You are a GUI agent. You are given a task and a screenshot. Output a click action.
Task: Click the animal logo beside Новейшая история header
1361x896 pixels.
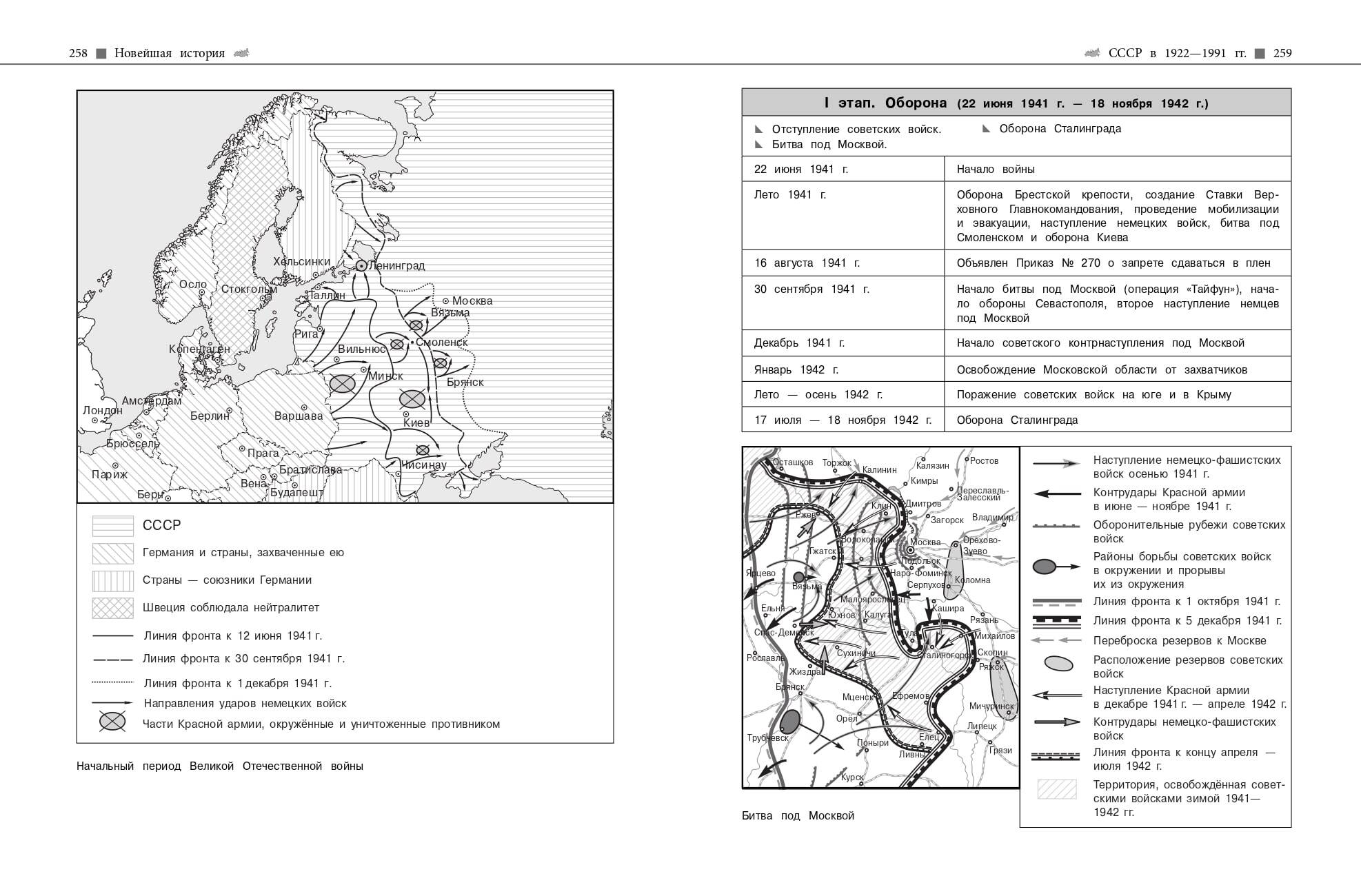(x=241, y=52)
